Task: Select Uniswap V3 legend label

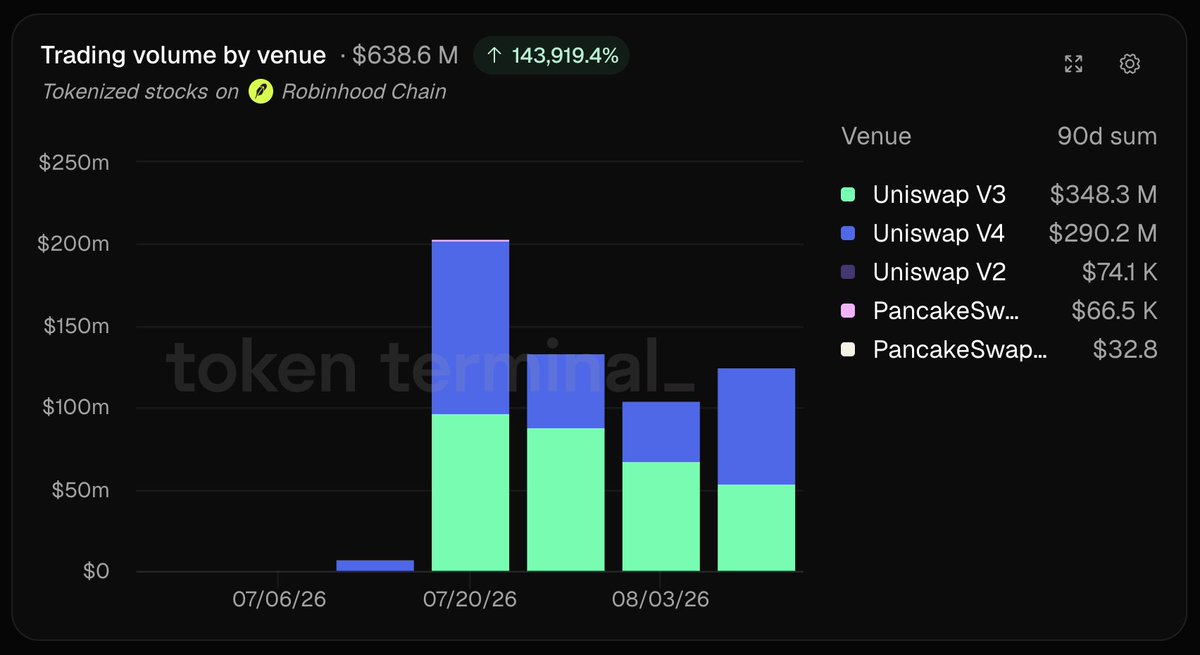Action: point(939,195)
